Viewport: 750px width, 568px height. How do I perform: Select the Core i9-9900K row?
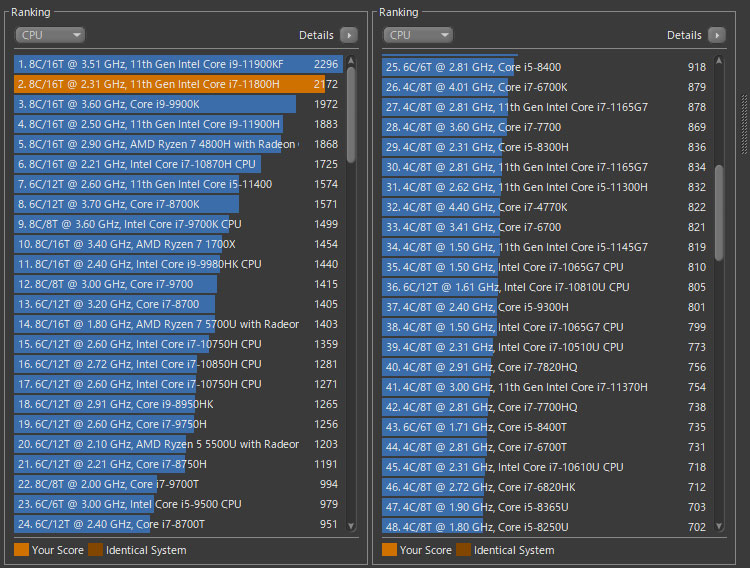tap(178, 104)
